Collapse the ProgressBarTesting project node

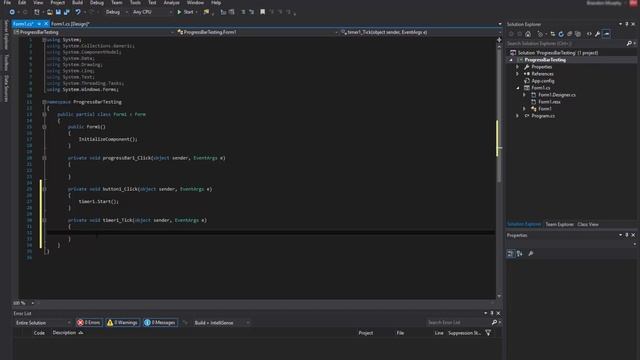[511, 60]
